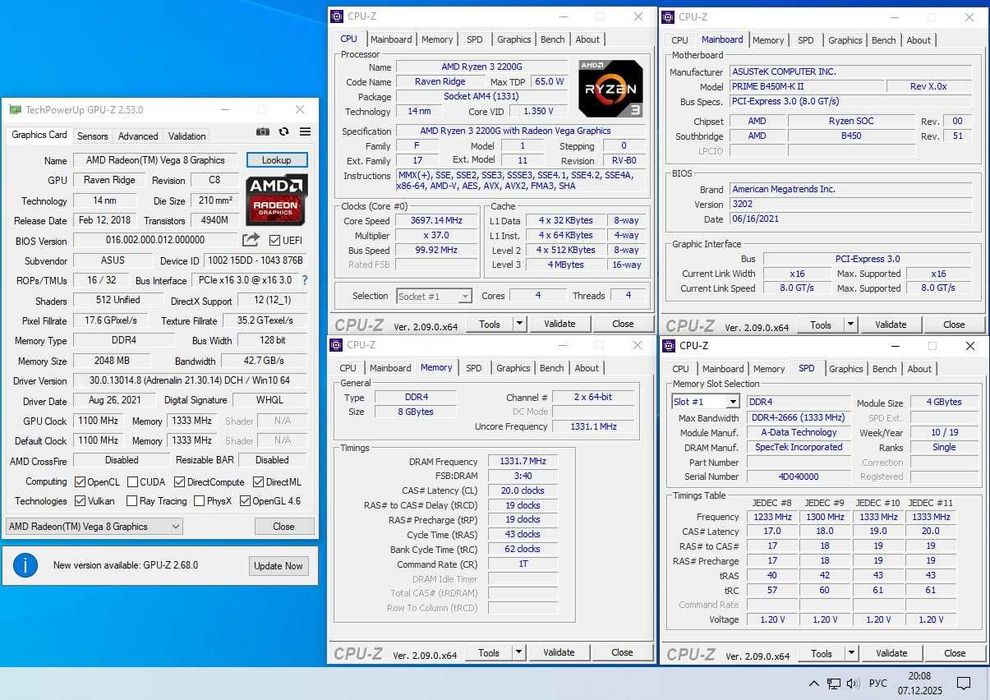This screenshot has width=990, height=700.
Task: Click the GPU-Z title bar app icon
Action: point(15,109)
